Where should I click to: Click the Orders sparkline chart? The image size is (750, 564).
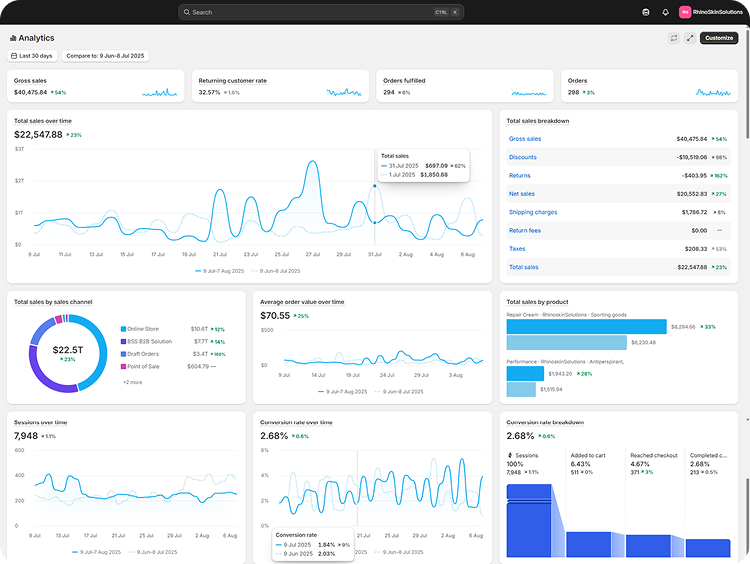(713, 92)
